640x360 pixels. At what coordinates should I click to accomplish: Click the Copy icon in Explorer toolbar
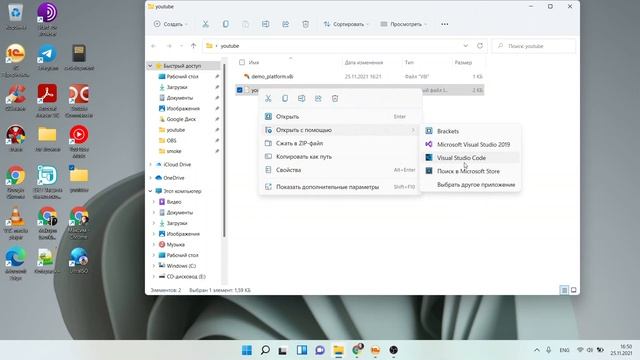coord(225,24)
